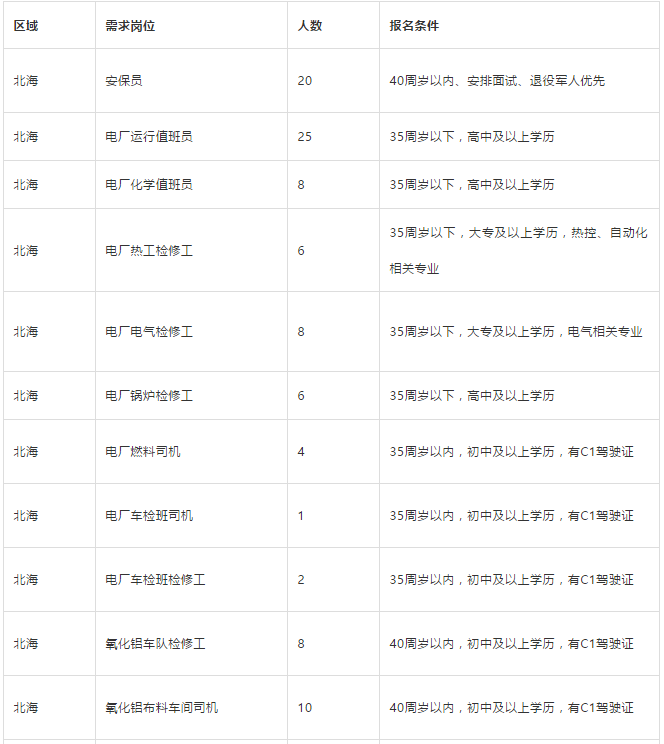Click headcount 20 in the 安保员 row
Image resolution: width=664 pixels, height=744 pixels.
(x=304, y=80)
